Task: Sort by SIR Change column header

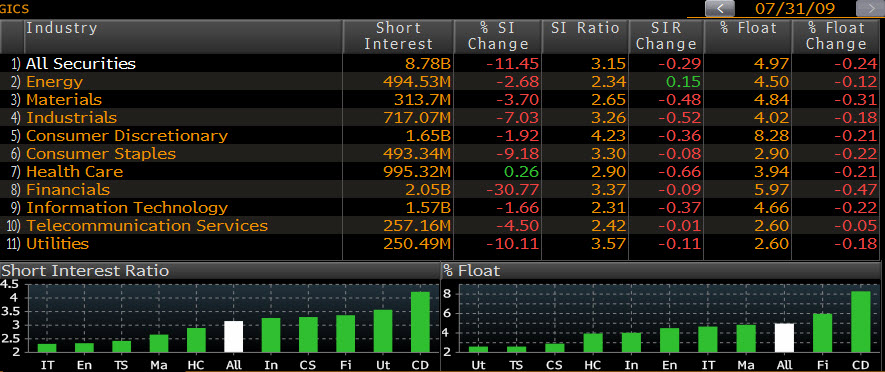Action: click(667, 36)
